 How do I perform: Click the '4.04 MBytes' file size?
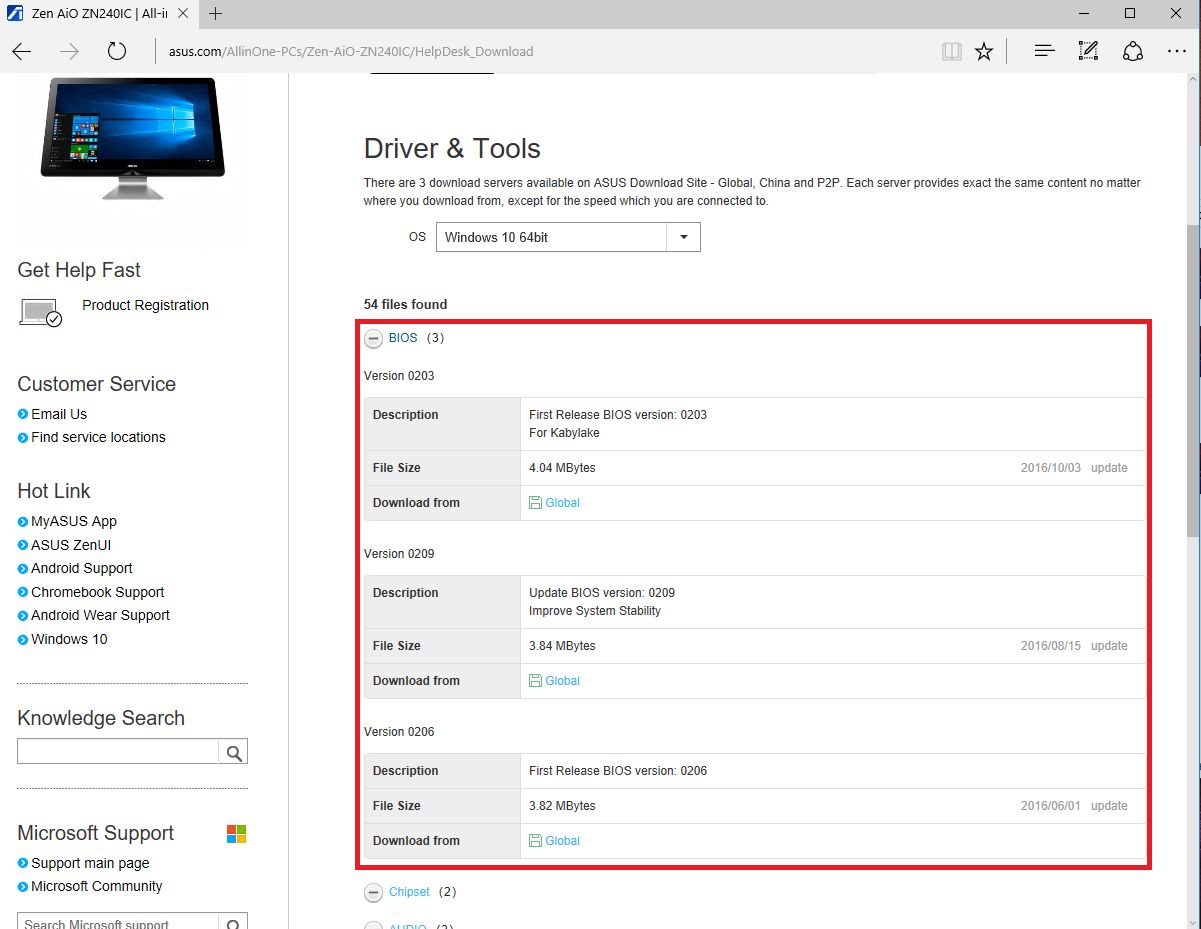click(x=562, y=468)
